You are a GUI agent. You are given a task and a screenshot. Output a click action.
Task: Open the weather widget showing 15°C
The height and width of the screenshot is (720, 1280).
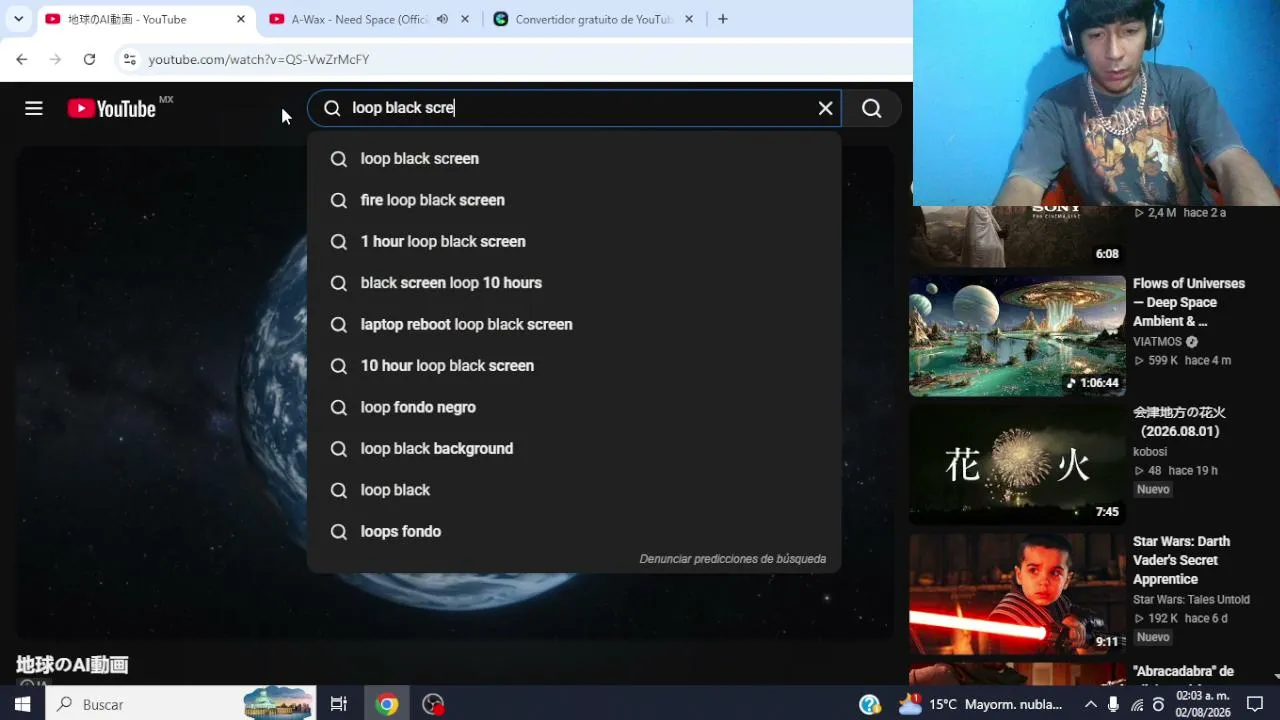pyautogui.click(x=980, y=704)
